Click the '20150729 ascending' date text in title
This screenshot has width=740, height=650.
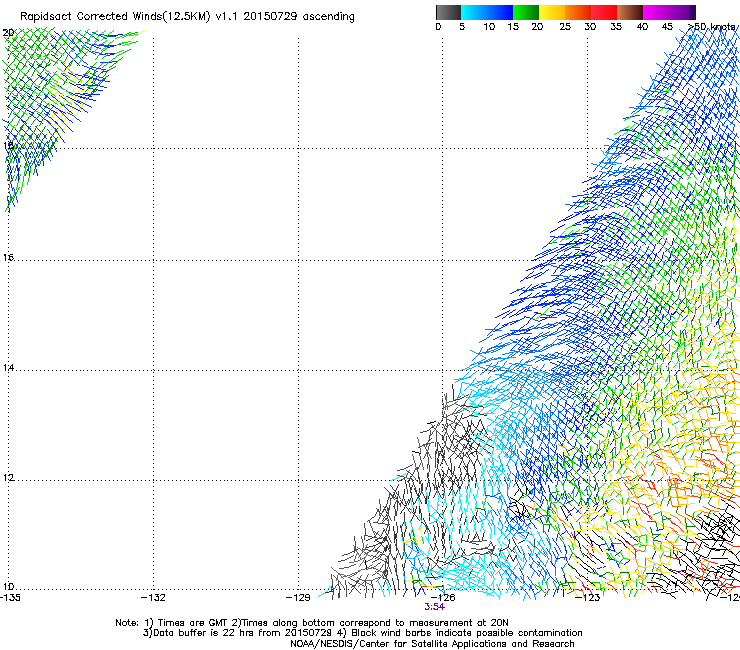299,17
